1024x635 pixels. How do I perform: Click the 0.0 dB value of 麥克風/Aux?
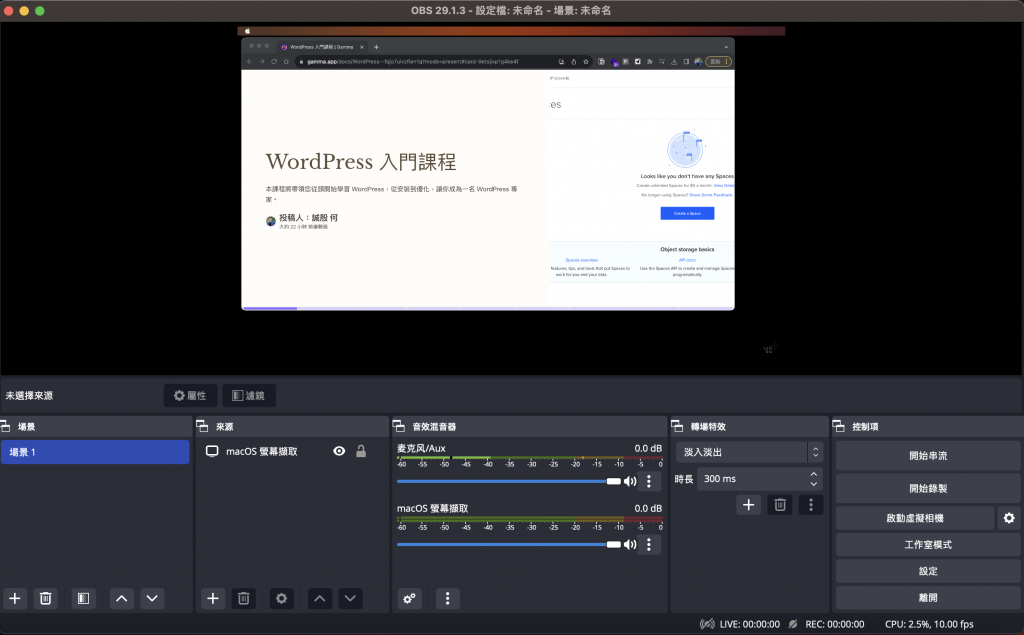tap(648, 448)
